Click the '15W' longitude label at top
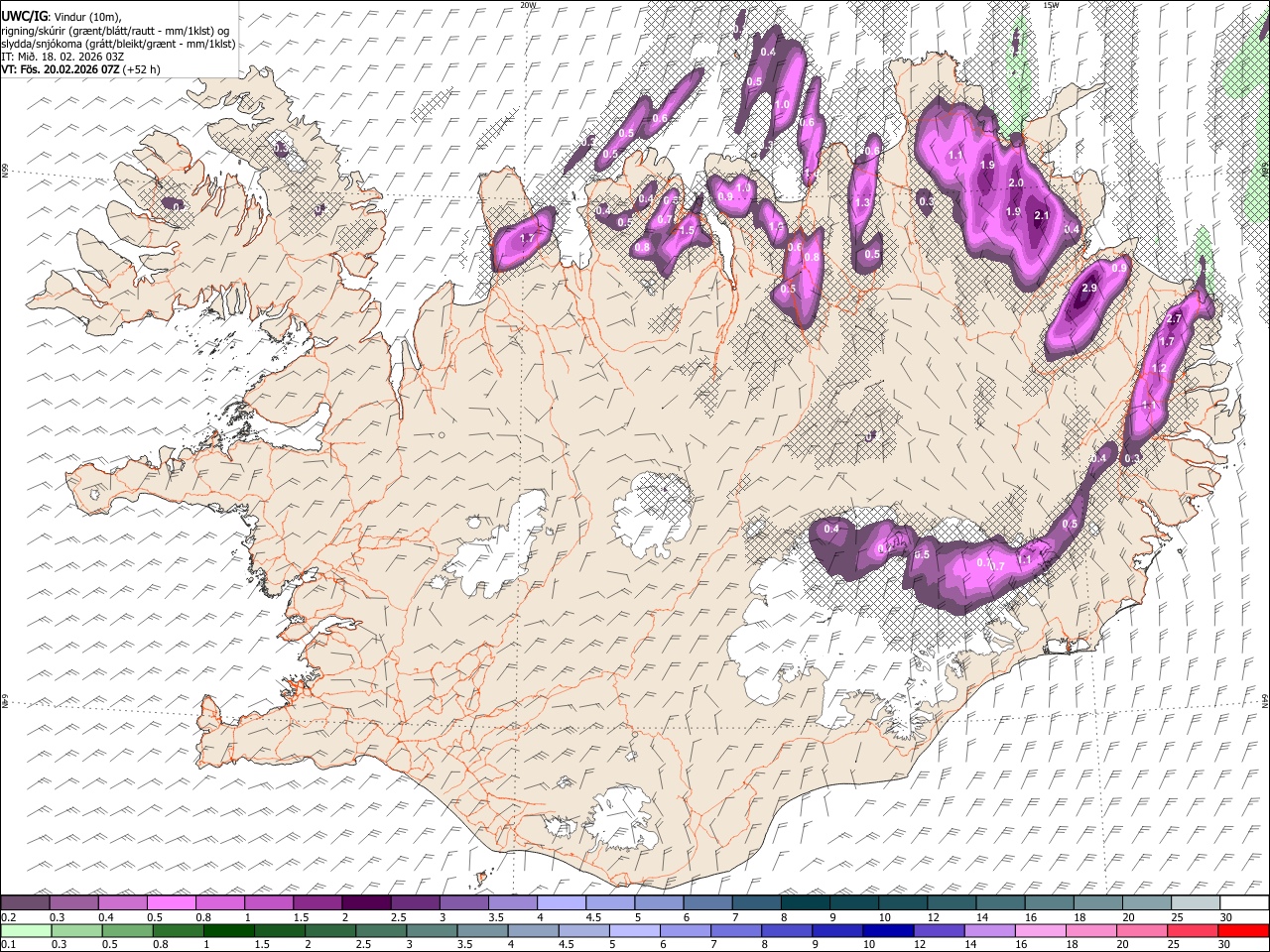1270x952 pixels. tap(1051, 5)
